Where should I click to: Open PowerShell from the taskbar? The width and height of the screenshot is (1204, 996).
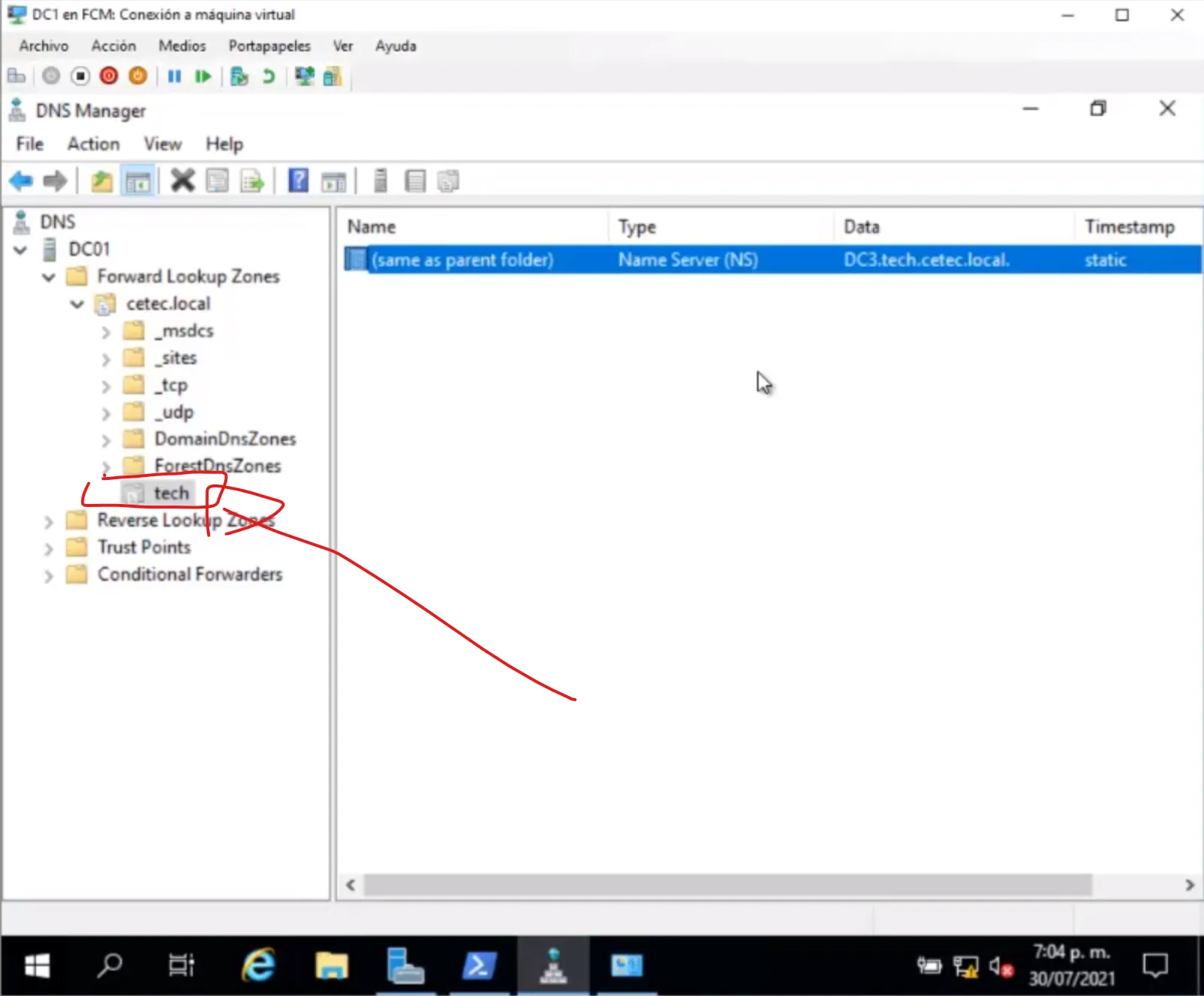[479, 965]
